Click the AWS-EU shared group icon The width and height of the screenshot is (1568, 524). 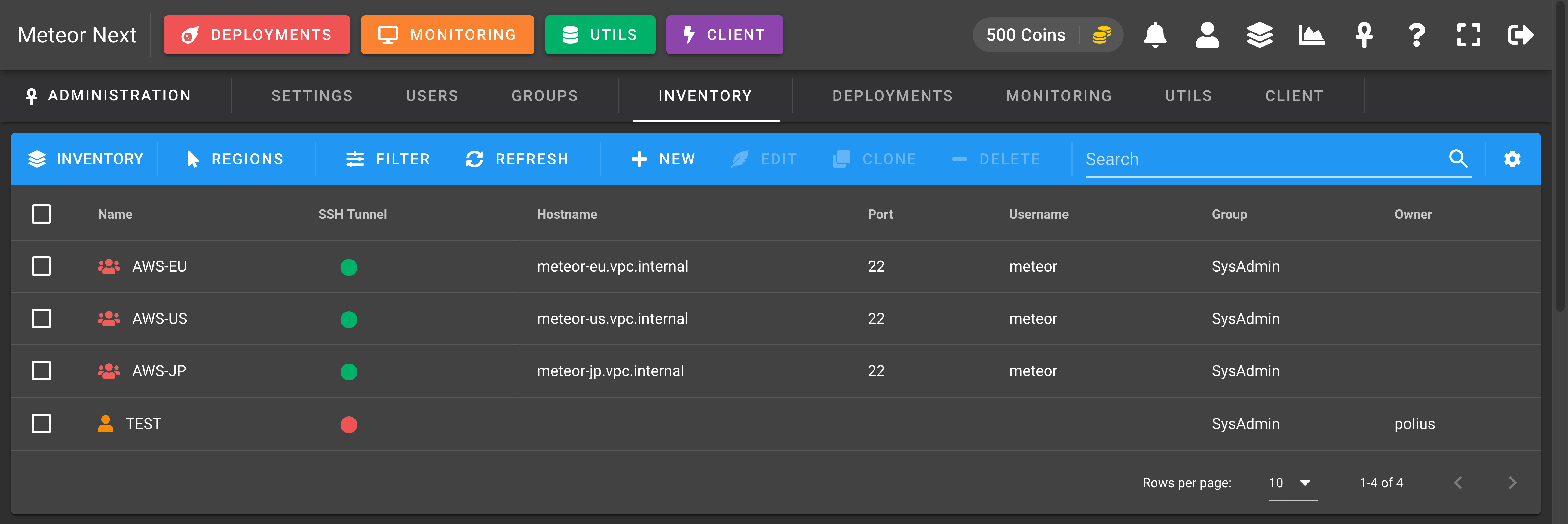click(x=109, y=266)
